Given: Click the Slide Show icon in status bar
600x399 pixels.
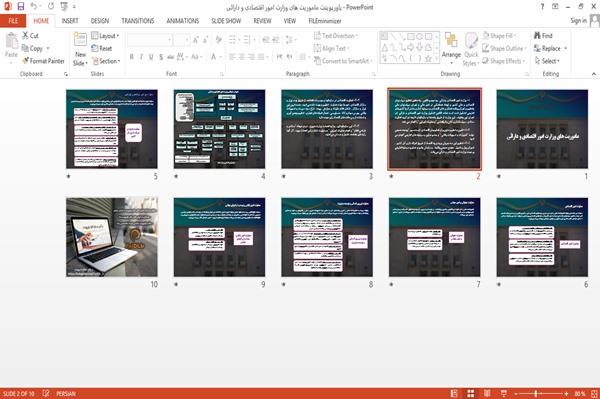Looking at the screenshot, I should pos(504,393).
